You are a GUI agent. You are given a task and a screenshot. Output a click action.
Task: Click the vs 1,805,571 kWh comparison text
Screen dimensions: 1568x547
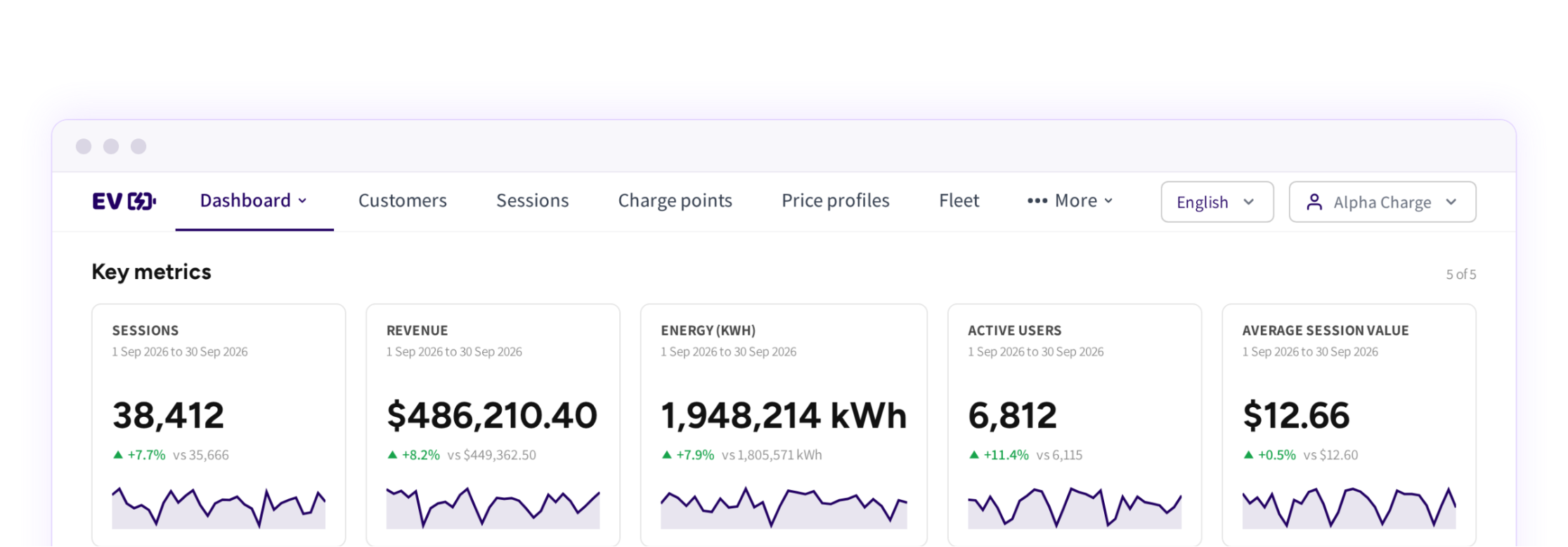pyautogui.click(x=772, y=455)
